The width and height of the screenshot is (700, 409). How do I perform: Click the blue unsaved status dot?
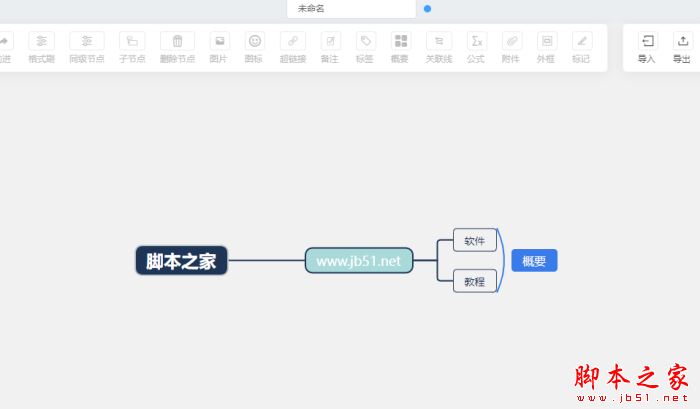coord(427,8)
